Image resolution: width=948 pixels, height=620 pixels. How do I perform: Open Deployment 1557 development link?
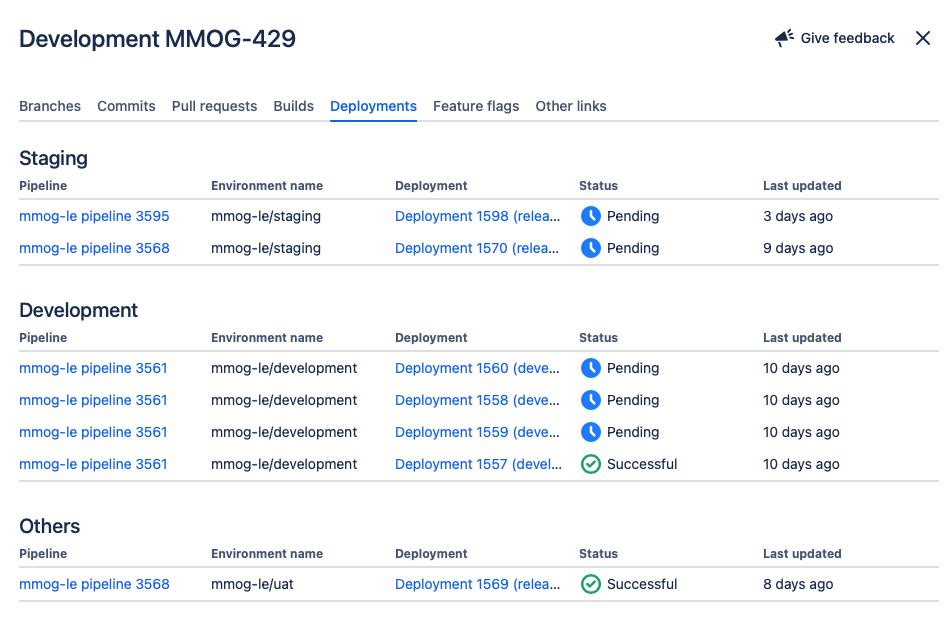(x=477, y=464)
